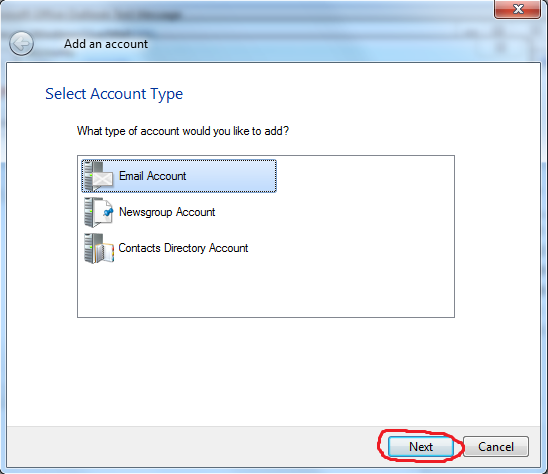Click the Newsgroup Account pinned-page icon
Viewport: 548px width, 474px height.
[x=99, y=212]
